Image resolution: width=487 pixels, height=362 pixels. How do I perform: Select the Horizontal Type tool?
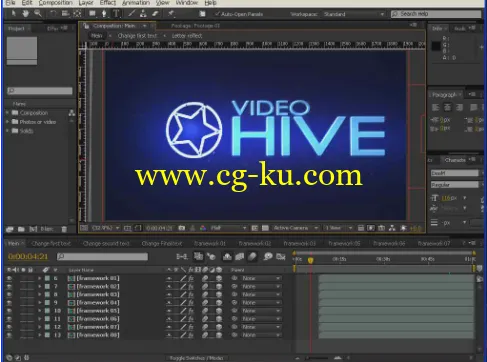pos(116,14)
